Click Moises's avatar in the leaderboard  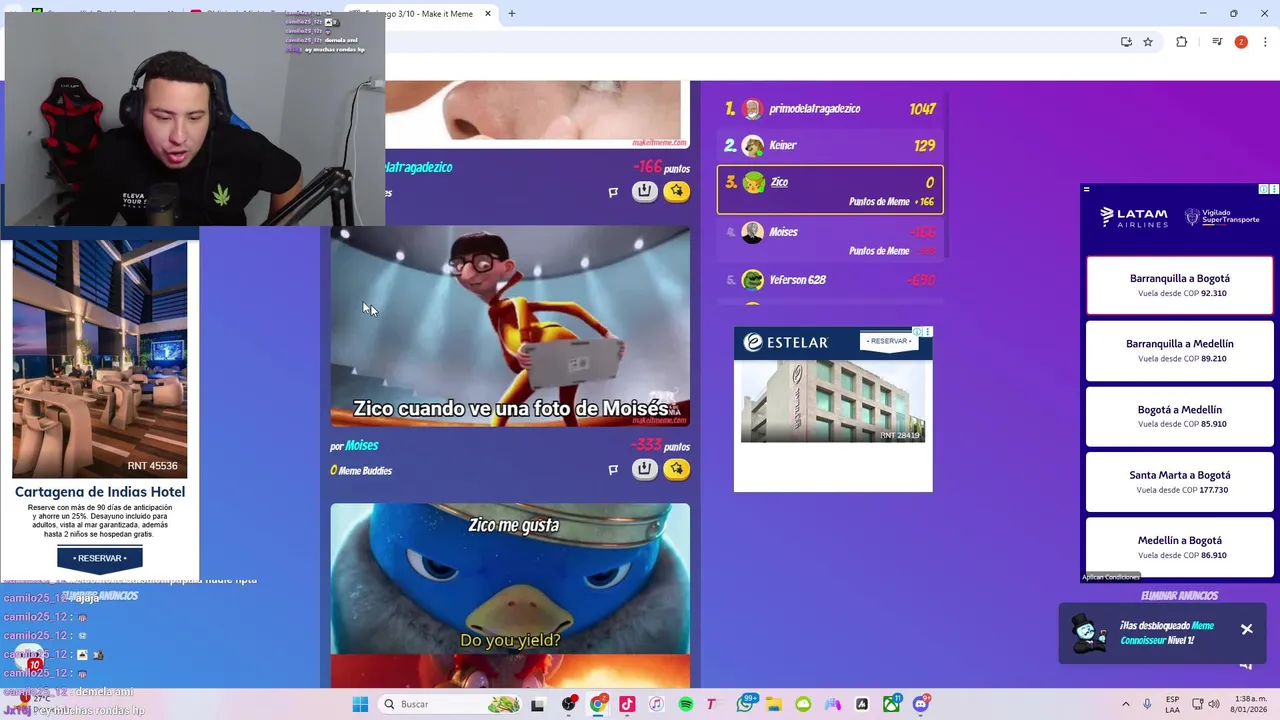click(753, 232)
